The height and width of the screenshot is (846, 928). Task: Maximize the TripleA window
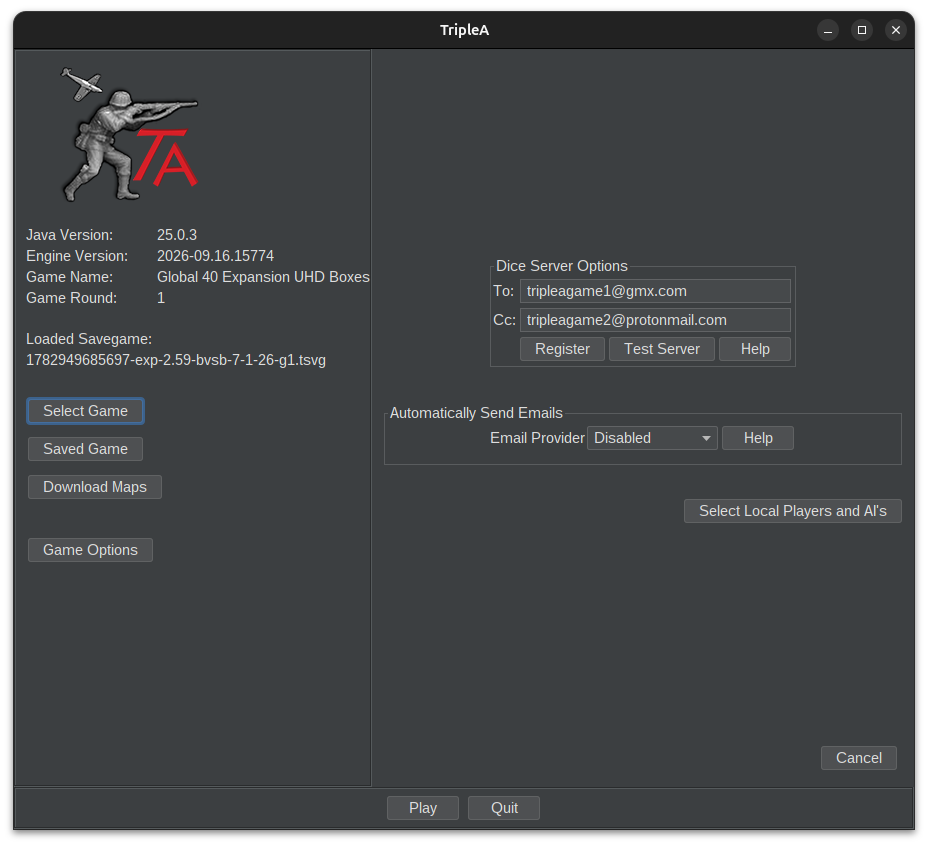862,30
